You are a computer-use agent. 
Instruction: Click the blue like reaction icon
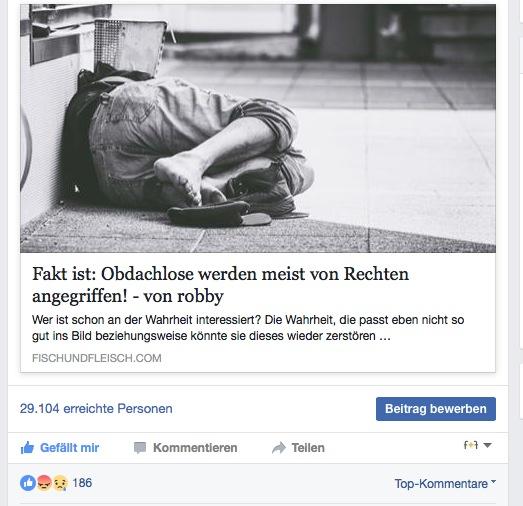[x=28, y=483]
